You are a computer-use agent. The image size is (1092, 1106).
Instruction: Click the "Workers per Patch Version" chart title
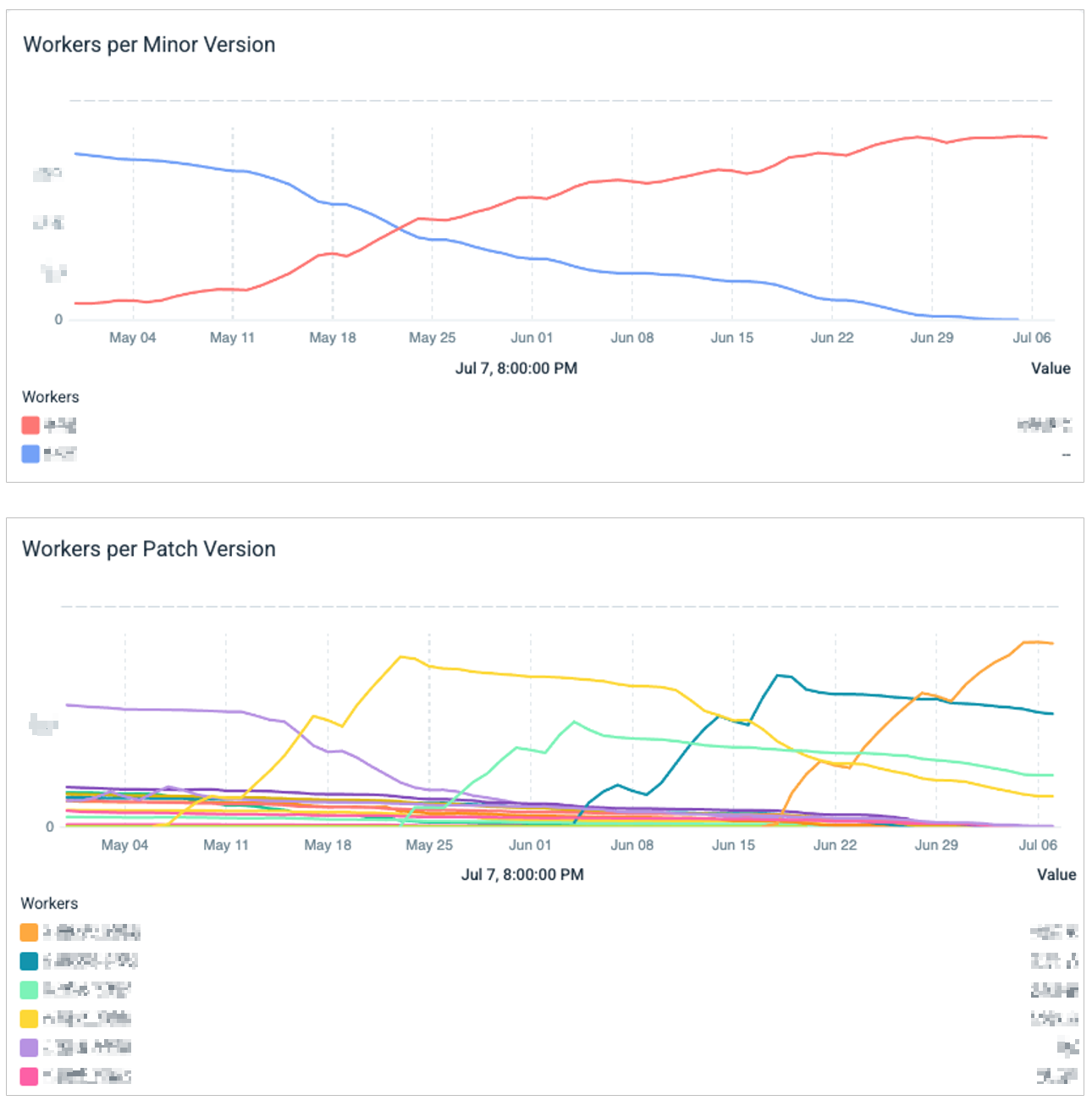[x=149, y=550]
